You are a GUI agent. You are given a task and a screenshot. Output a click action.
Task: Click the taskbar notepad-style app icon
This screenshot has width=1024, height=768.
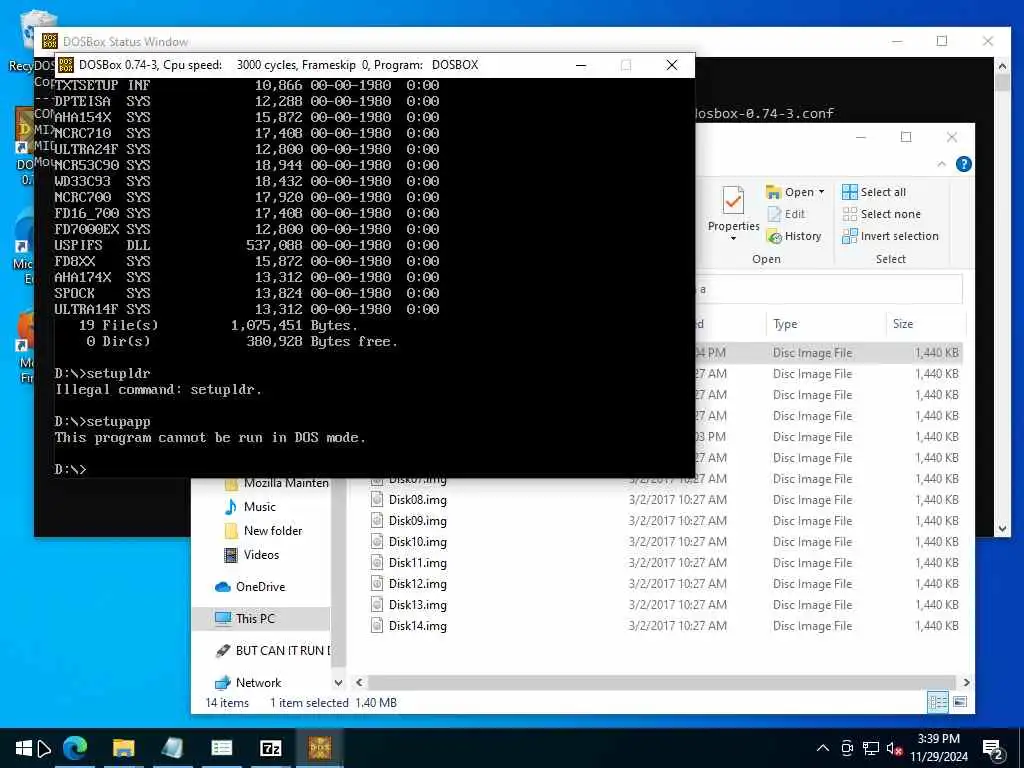pyautogui.click(x=172, y=748)
